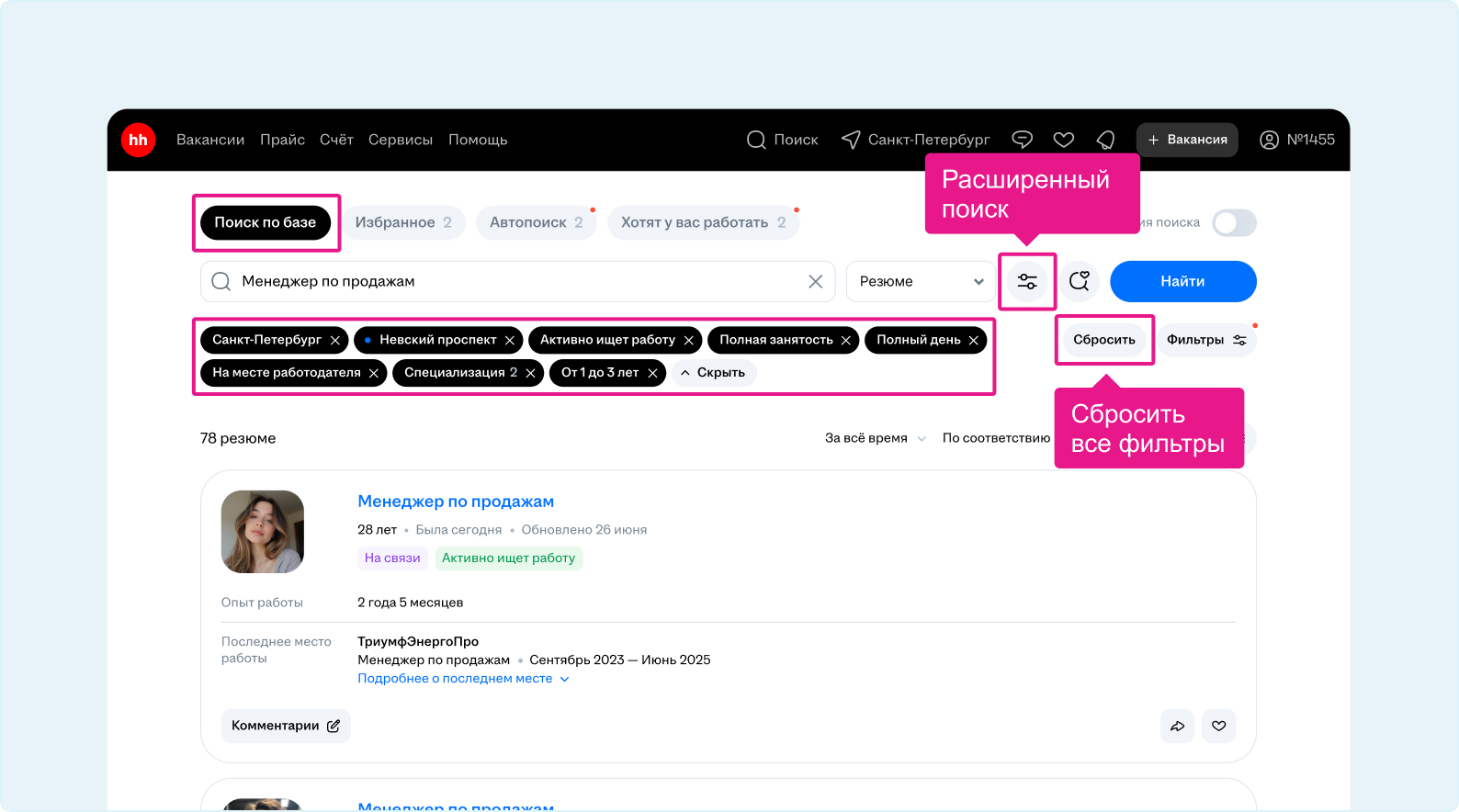Open the Сервисы menu item

[401, 140]
